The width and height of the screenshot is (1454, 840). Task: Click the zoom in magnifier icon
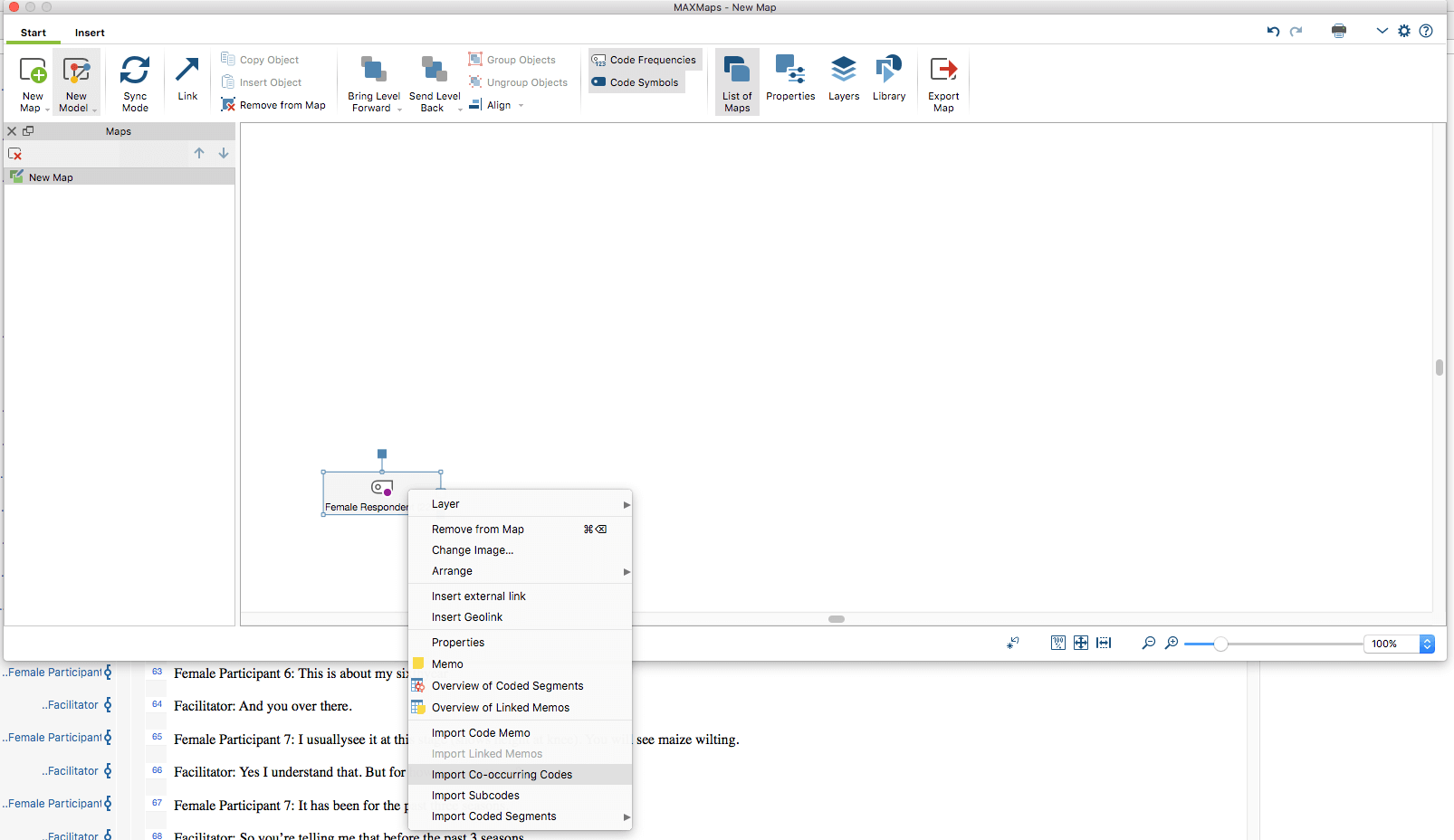point(1172,643)
